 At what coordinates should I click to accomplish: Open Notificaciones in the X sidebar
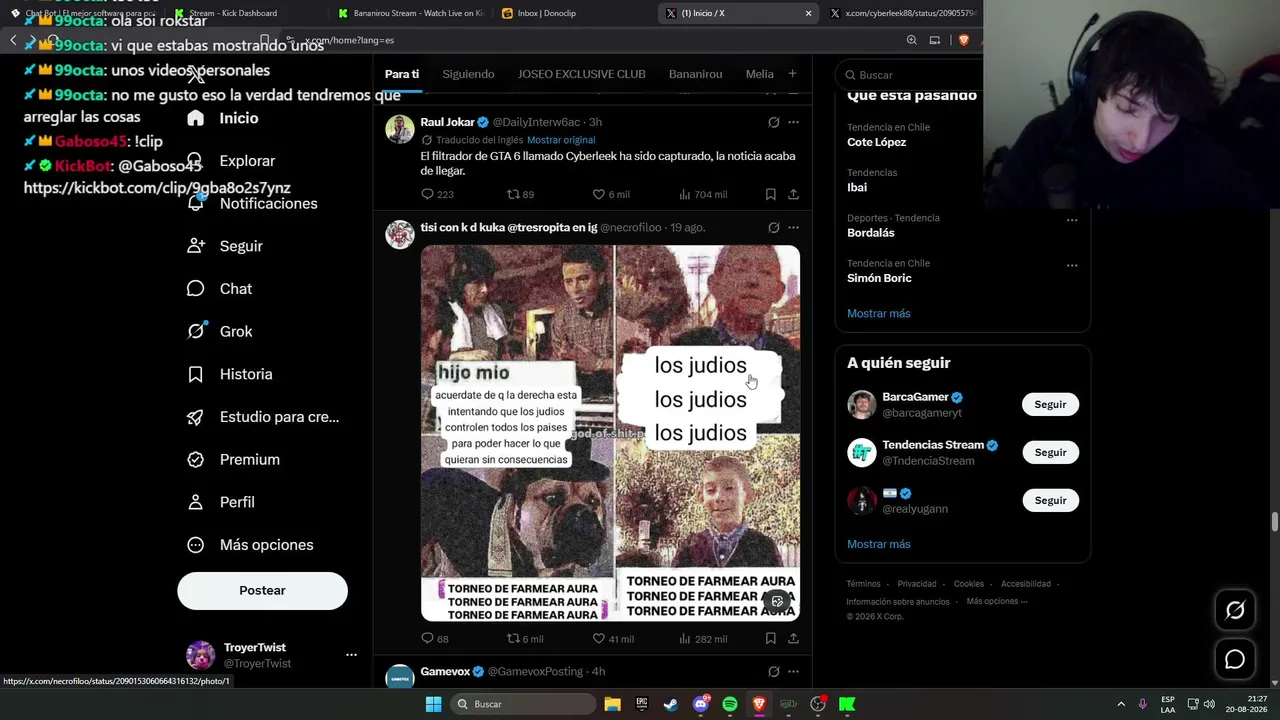click(268, 204)
